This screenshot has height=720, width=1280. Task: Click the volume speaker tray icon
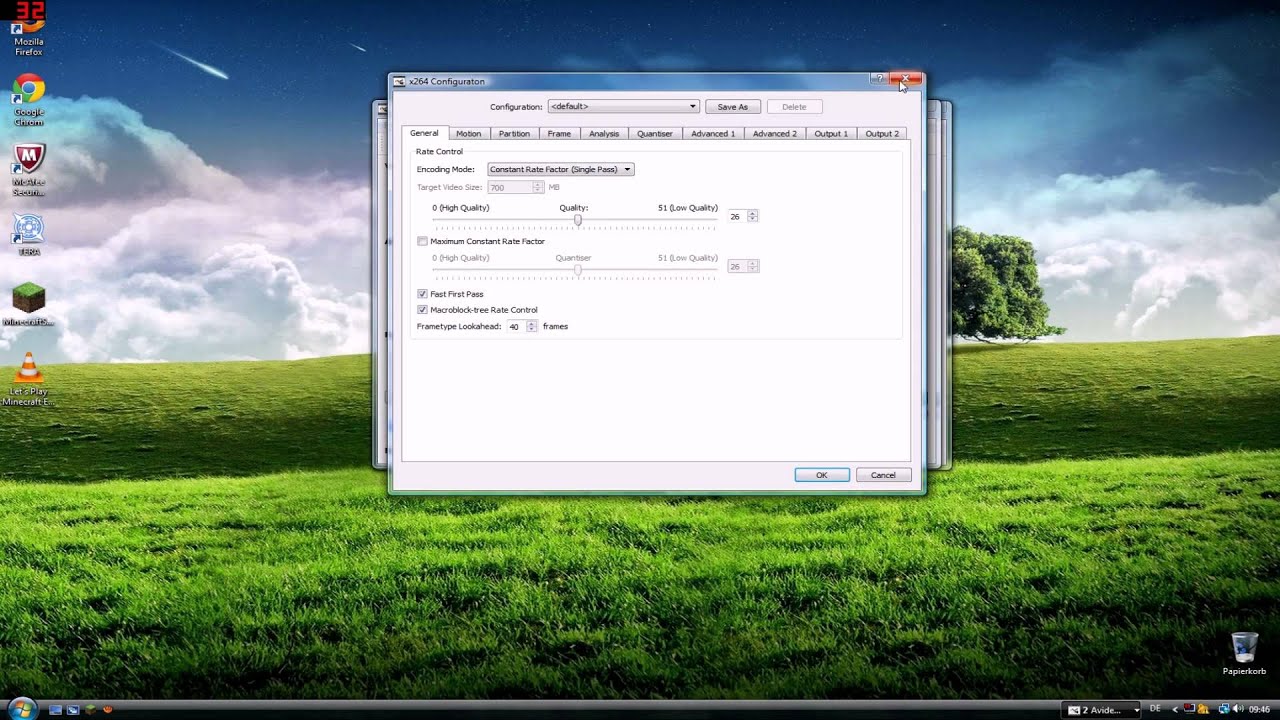[x=1238, y=709]
